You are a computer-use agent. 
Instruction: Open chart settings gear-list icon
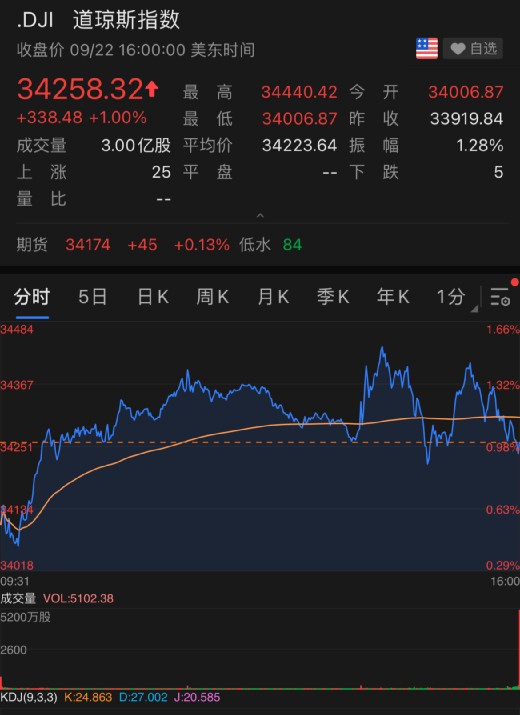(x=500, y=297)
